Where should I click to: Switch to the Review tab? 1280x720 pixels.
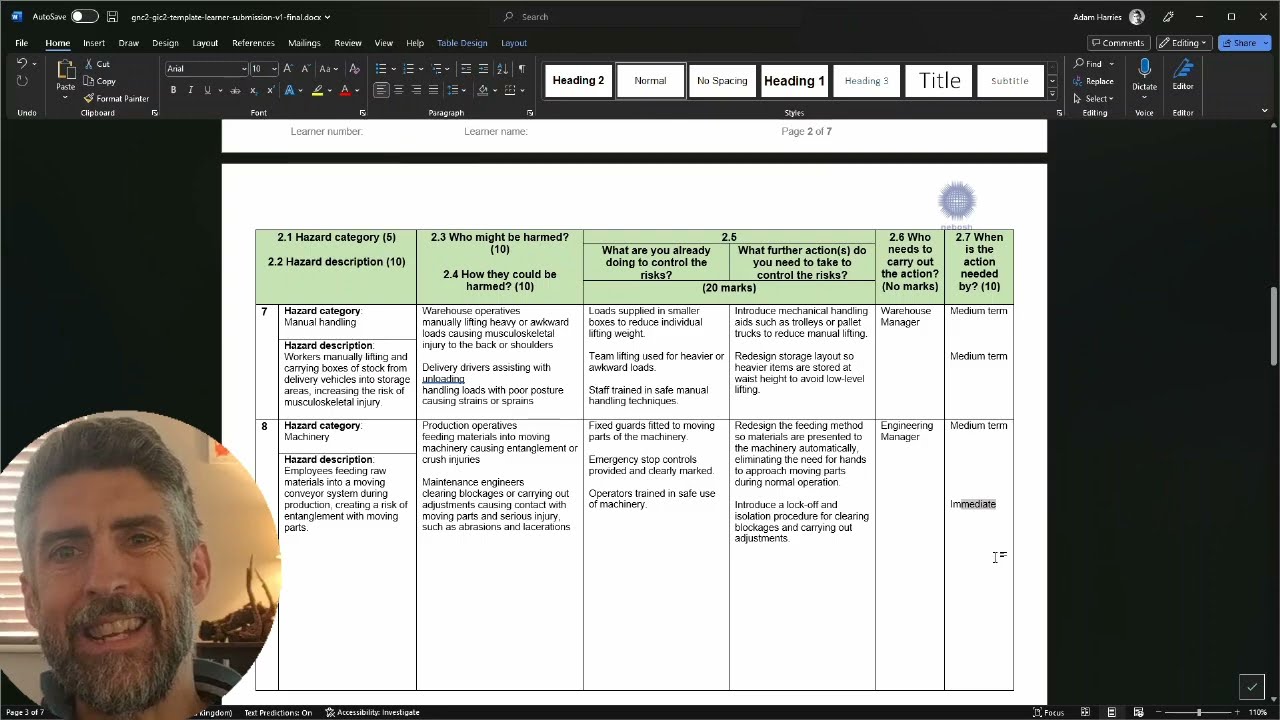(x=348, y=43)
